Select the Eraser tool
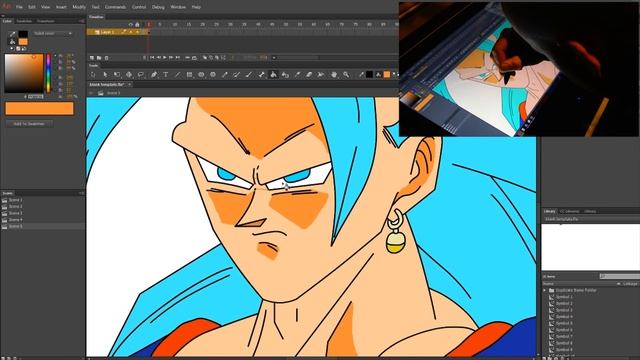 pyautogui.click(x=309, y=75)
